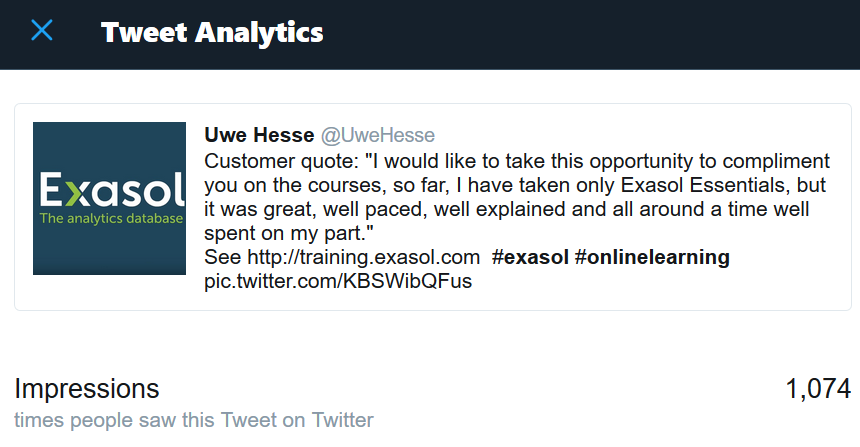The height and width of the screenshot is (447, 860).
Task: Click the @UweHesse handle
Action: click(x=377, y=136)
